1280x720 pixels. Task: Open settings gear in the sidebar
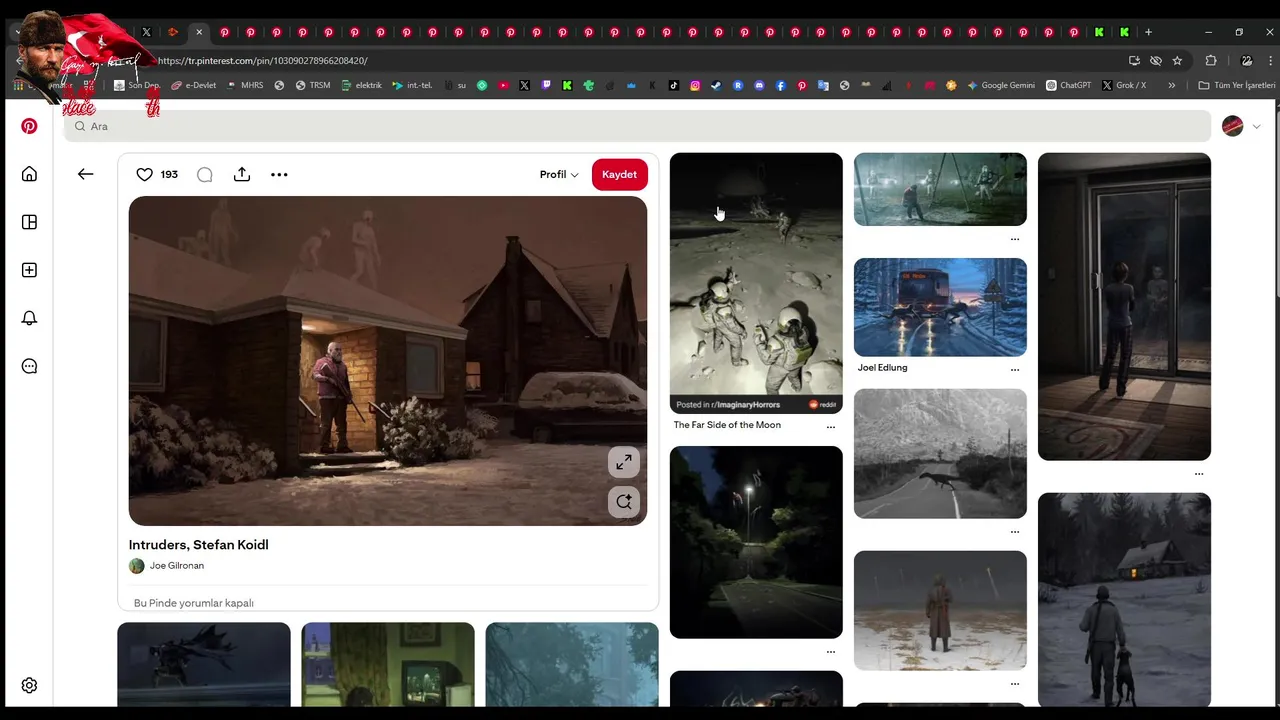[29, 686]
